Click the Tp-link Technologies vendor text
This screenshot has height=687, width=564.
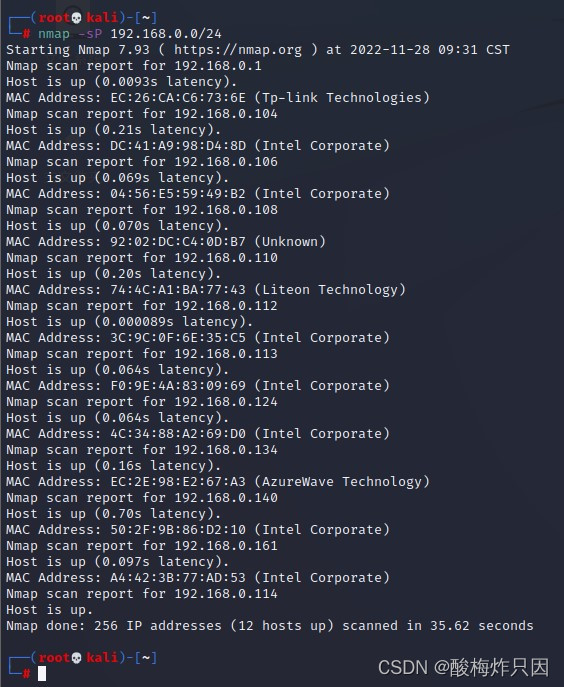pyautogui.click(x=342, y=98)
